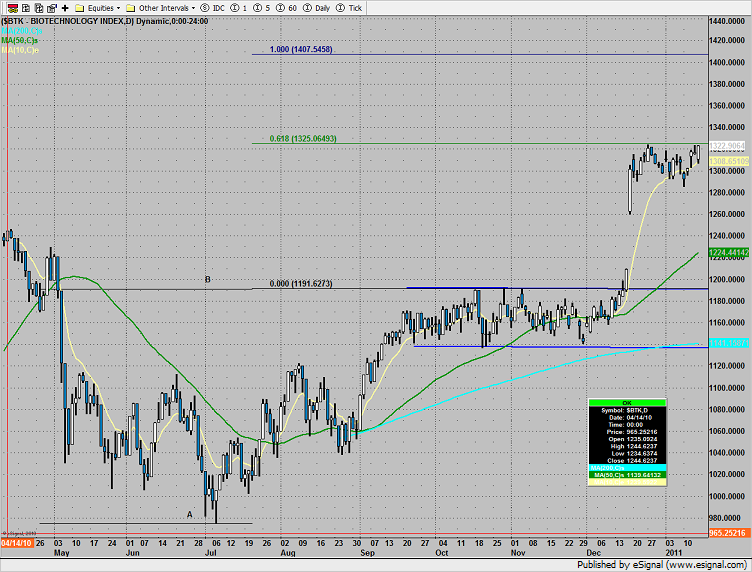Switch to the Tick interval
Screen dimensions: 752x572
(x=349, y=8)
